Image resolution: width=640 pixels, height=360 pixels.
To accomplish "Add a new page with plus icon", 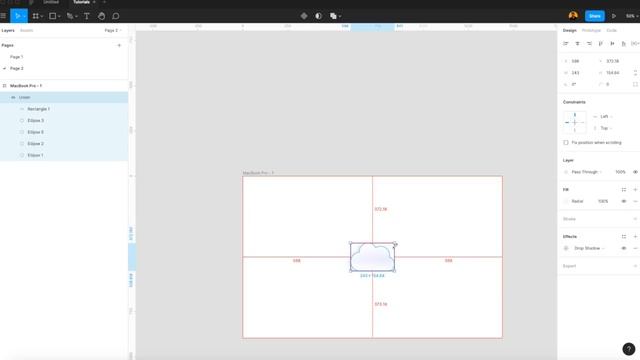I will [x=119, y=45].
